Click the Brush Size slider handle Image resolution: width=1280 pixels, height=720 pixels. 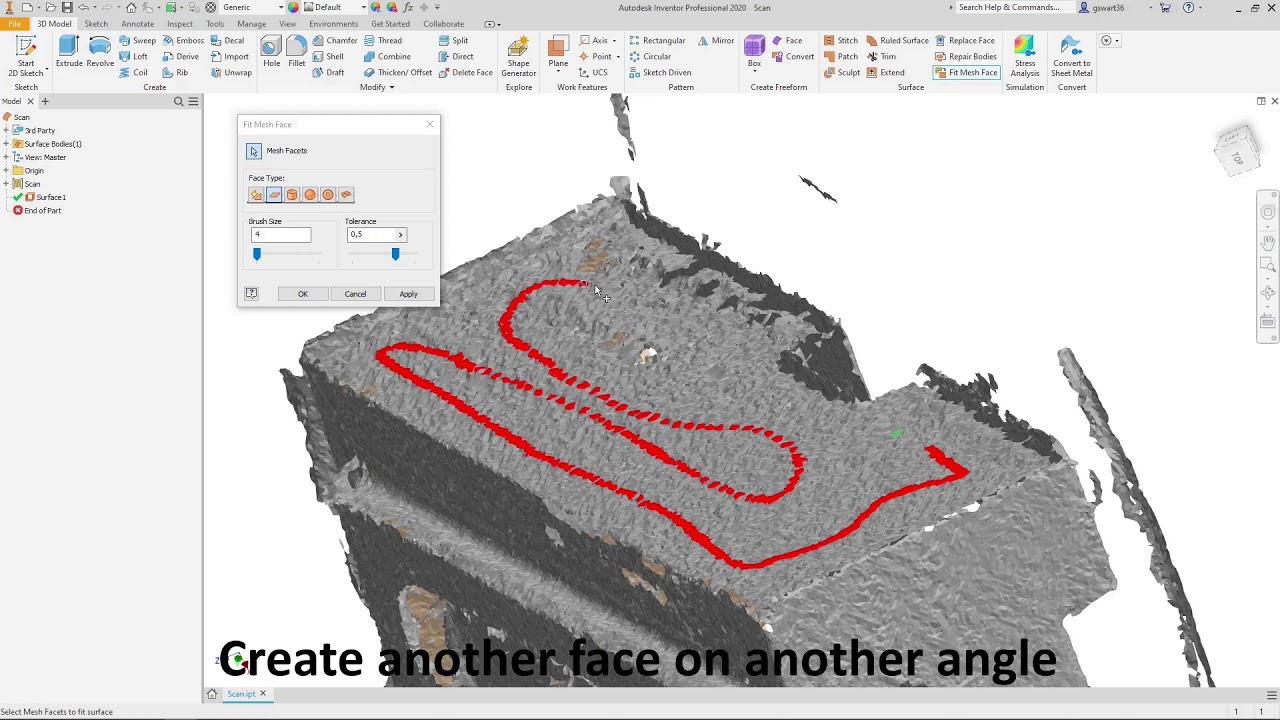click(x=257, y=255)
